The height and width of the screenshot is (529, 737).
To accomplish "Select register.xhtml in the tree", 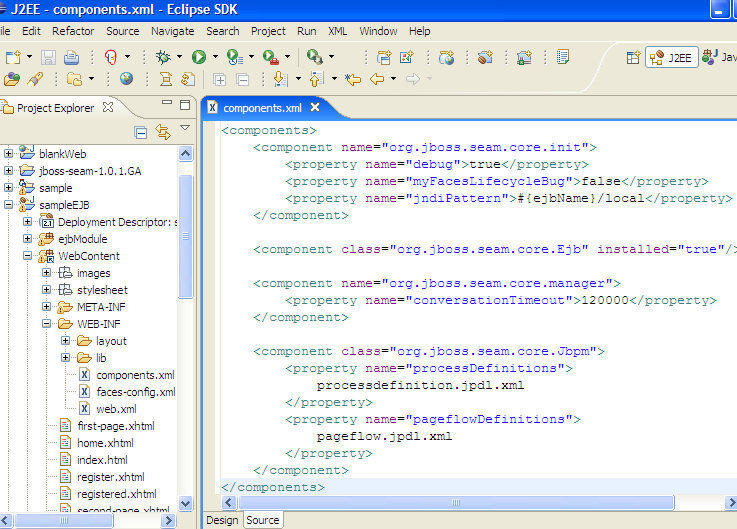I will click(x=110, y=477).
